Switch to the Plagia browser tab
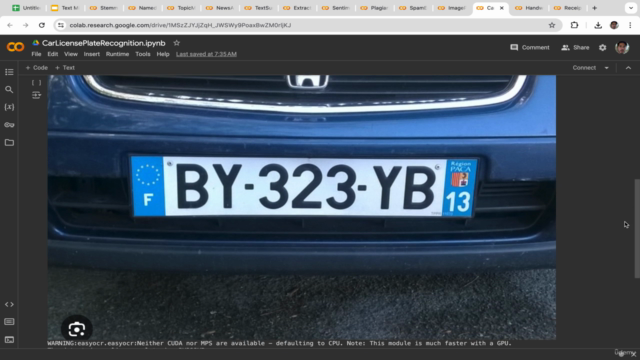 [x=374, y=8]
